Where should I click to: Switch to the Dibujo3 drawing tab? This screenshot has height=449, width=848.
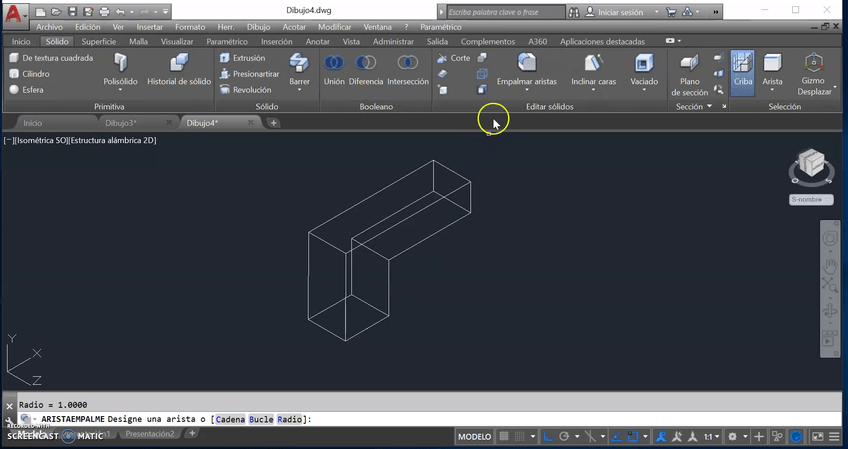[x=120, y=123]
